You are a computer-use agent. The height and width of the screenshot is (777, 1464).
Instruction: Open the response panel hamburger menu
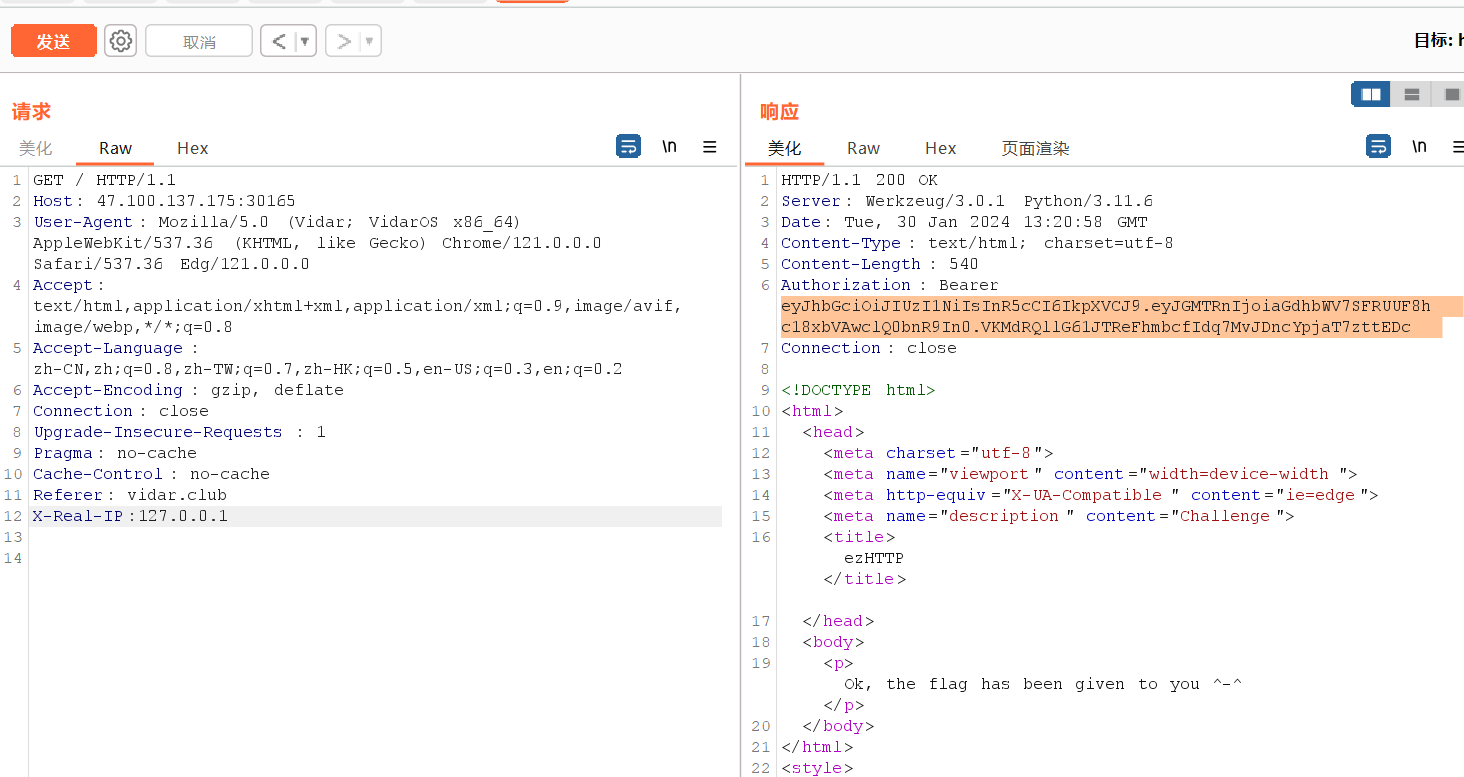[x=1457, y=147]
